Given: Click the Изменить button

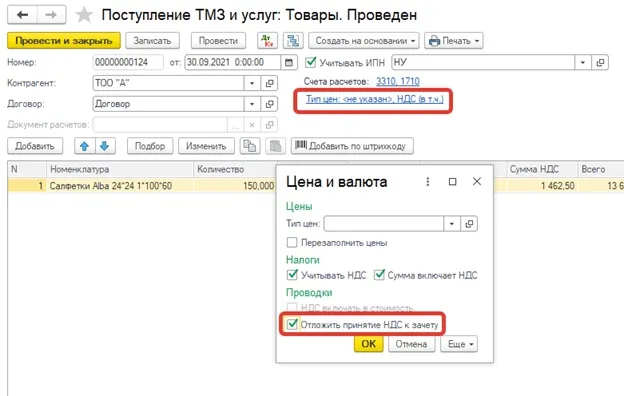Looking at the screenshot, I should (206, 146).
